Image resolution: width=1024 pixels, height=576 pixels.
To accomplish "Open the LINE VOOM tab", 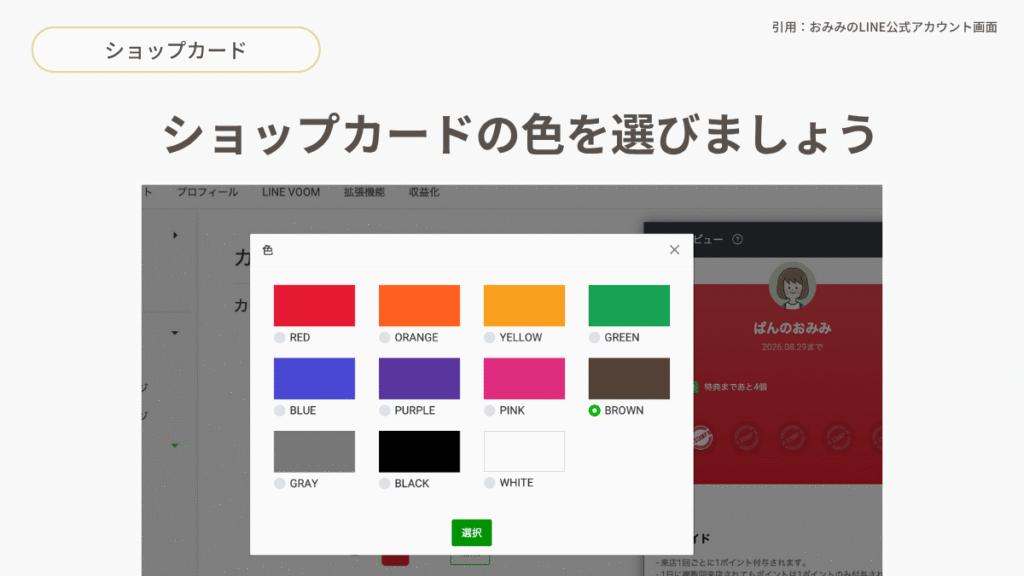I will click(x=291, y=192).
